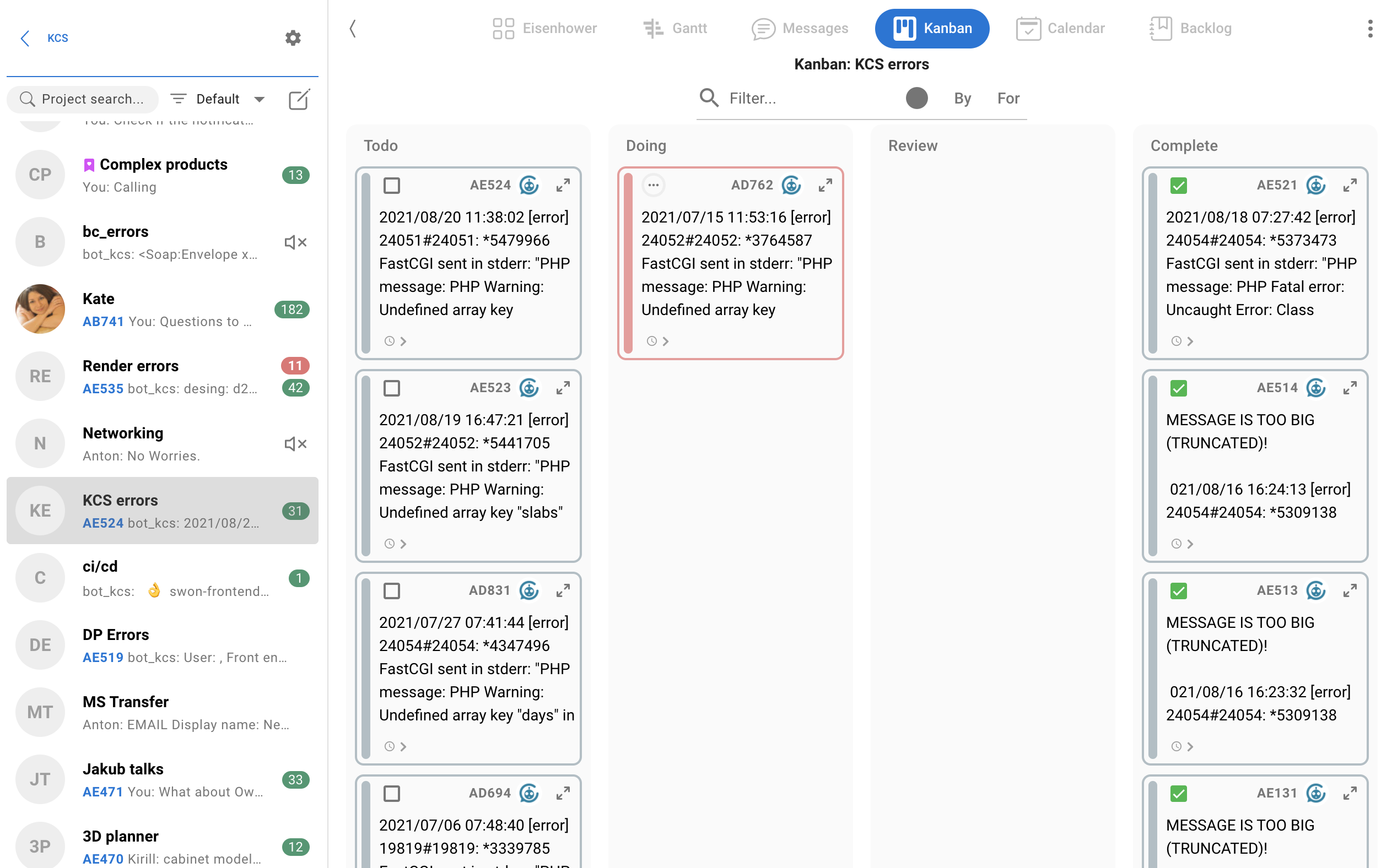Image resolution: width=1392 pixels, height=868 pixels.
Task: Expand card AE523 to full view
Action: (x=563, y=388)
